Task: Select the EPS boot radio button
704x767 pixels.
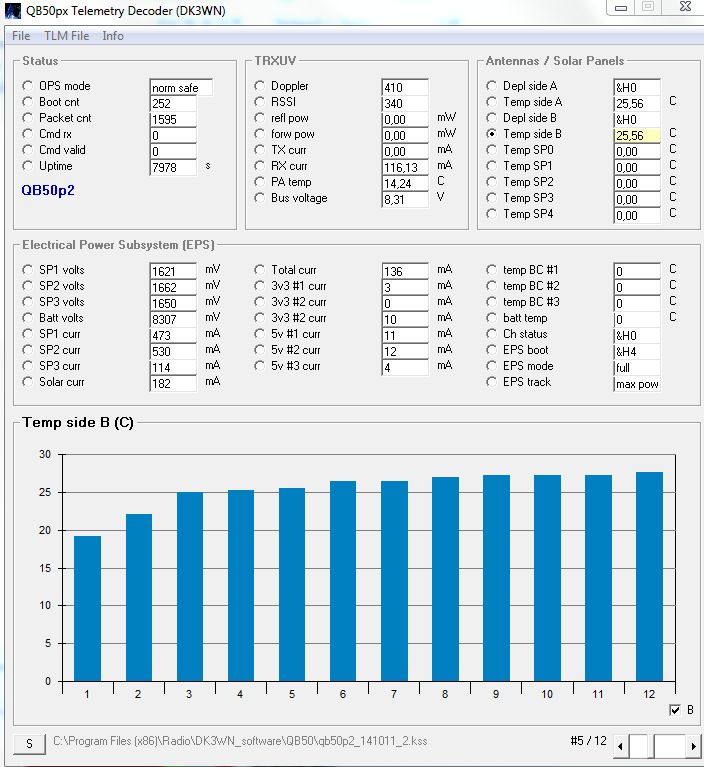Action: (491, 350)
